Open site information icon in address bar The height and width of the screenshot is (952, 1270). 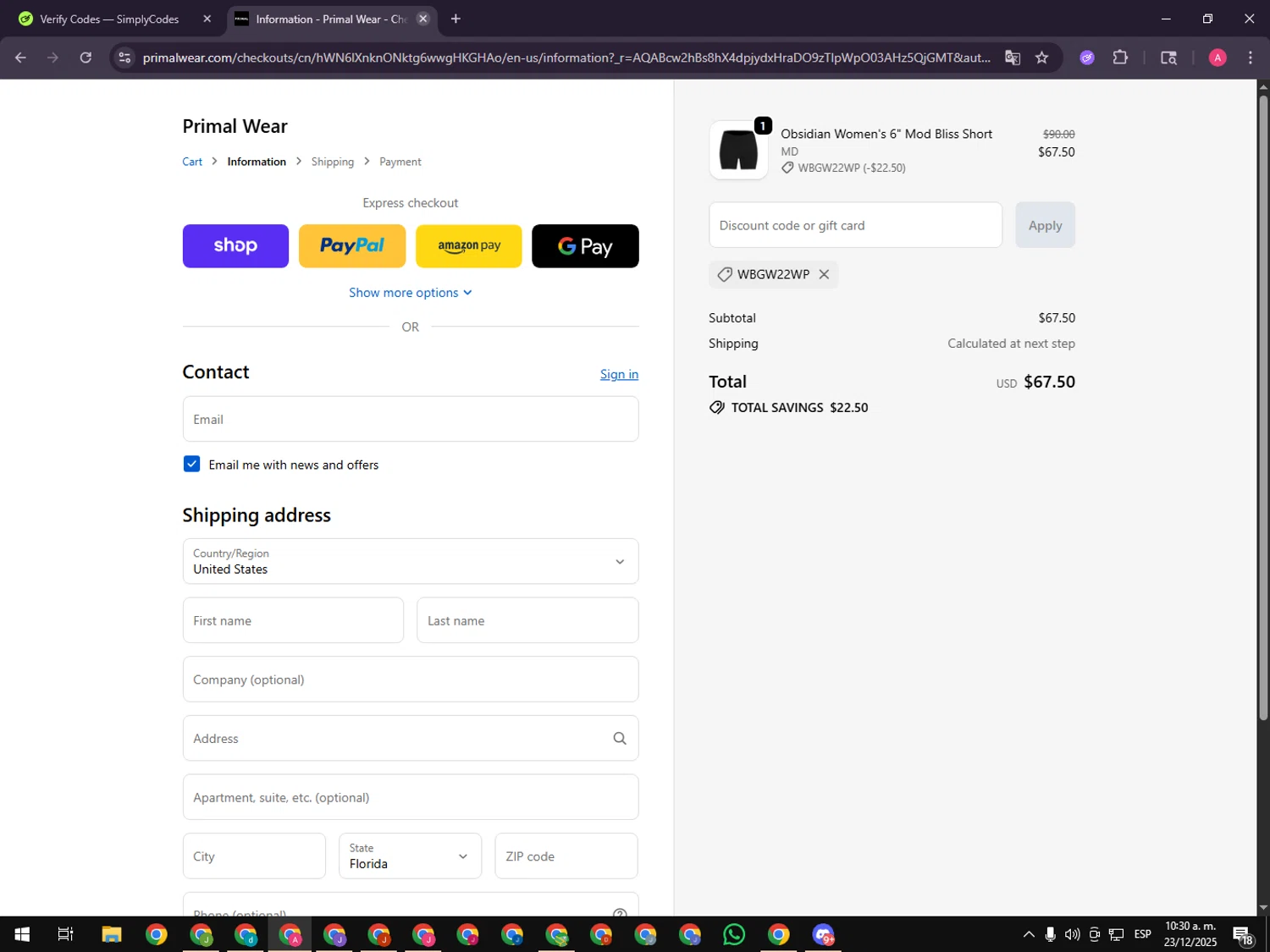(124, 58)
